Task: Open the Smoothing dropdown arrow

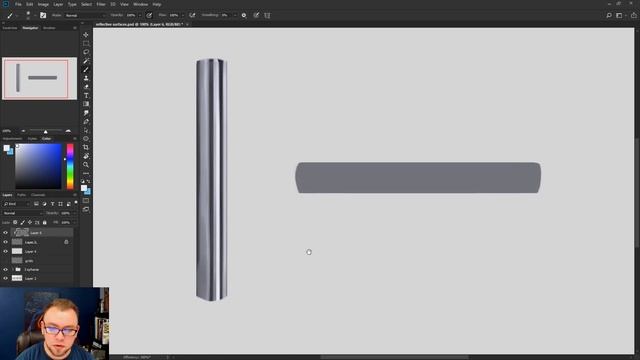Action: 235,15
